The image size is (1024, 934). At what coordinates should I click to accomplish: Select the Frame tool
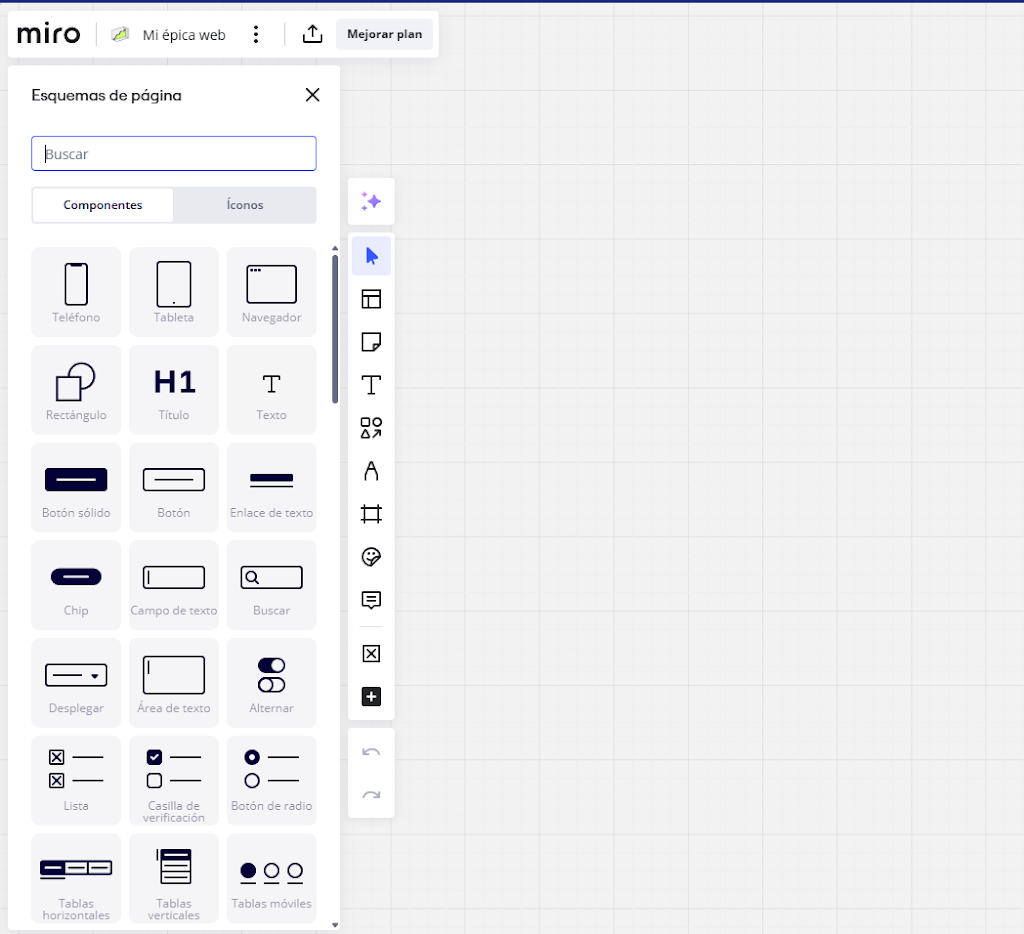coord(371,514)
